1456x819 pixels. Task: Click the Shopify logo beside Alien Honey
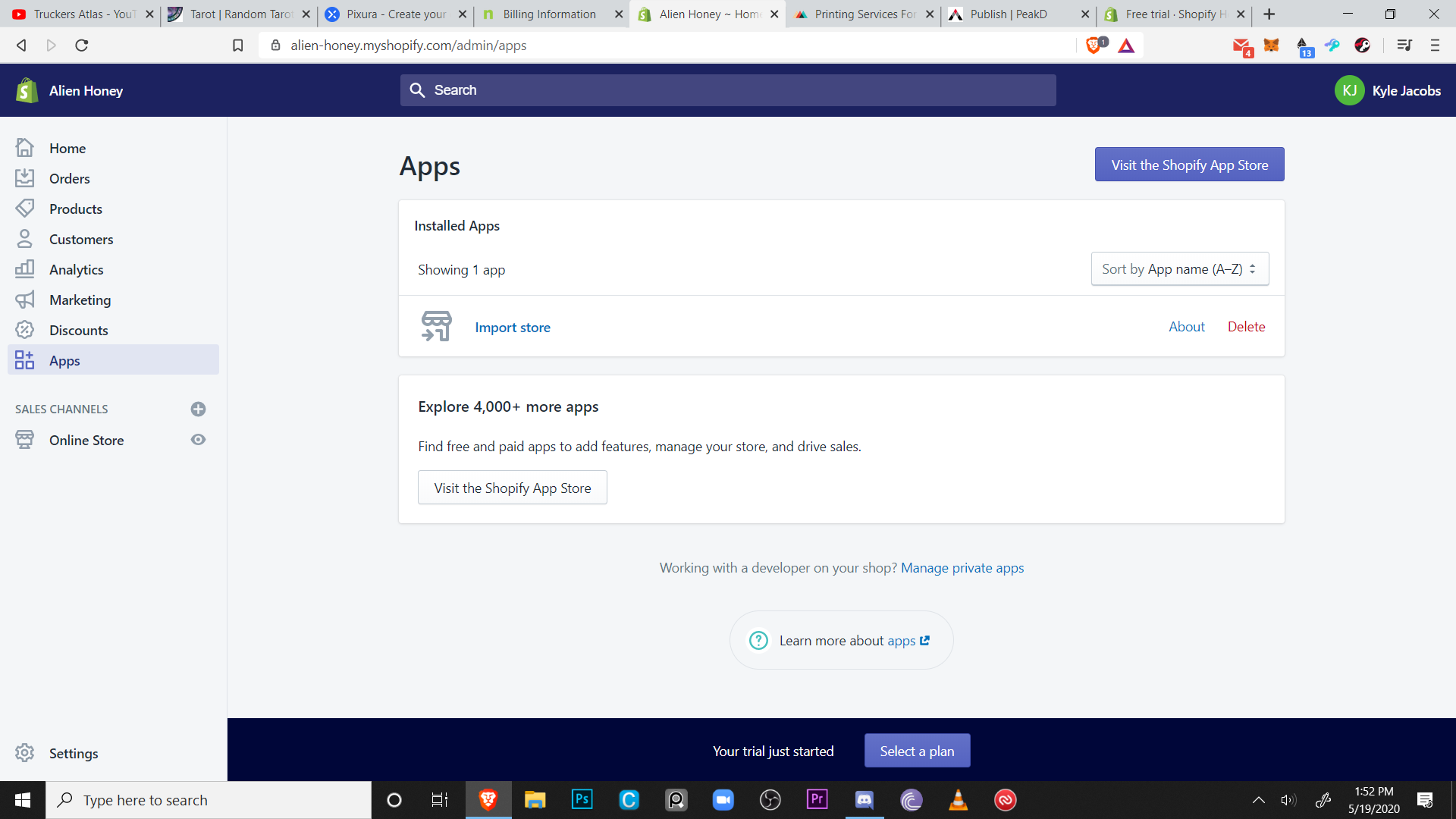[x=27, y=90]
